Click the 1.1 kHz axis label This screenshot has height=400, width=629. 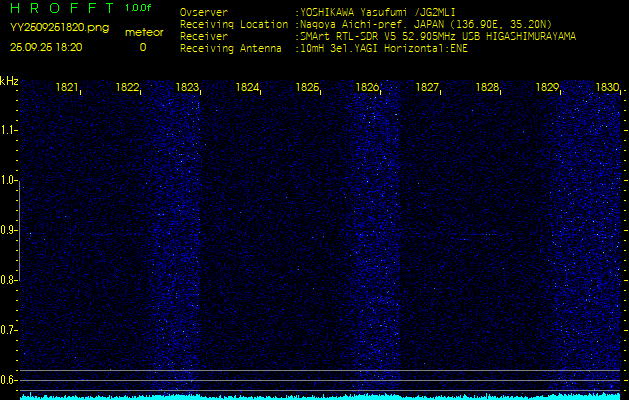pos(7,130)
